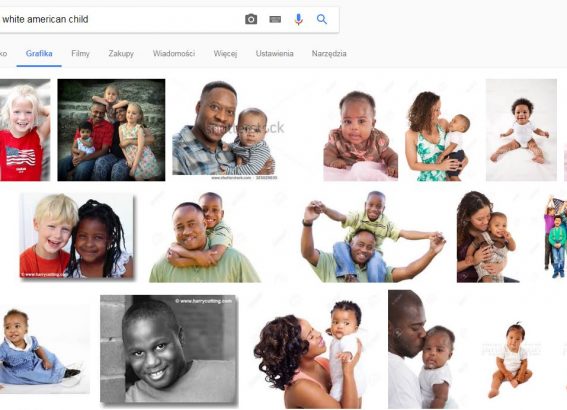This screenshot has height=410, width=567.
Task: Open the on-screen keyboard icon
Action: [x=275, y=19]
